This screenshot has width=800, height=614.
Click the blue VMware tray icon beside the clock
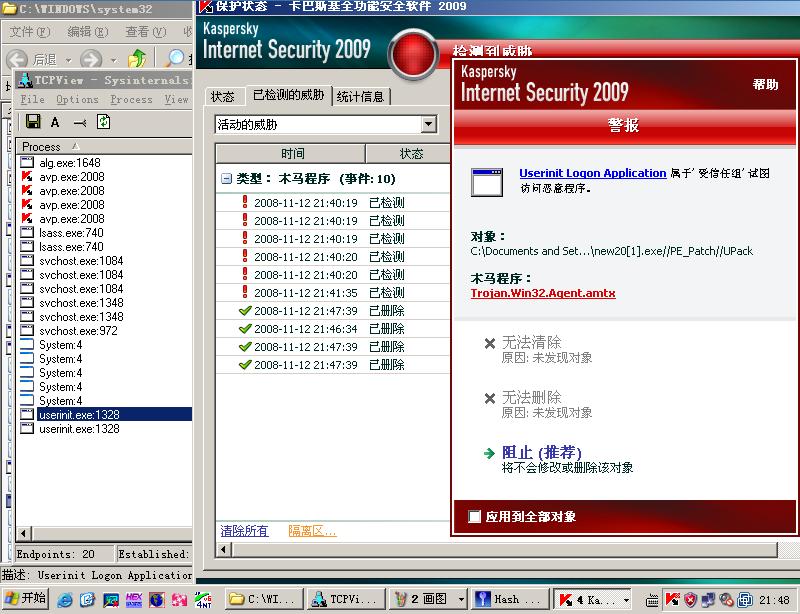coord(745,599)
